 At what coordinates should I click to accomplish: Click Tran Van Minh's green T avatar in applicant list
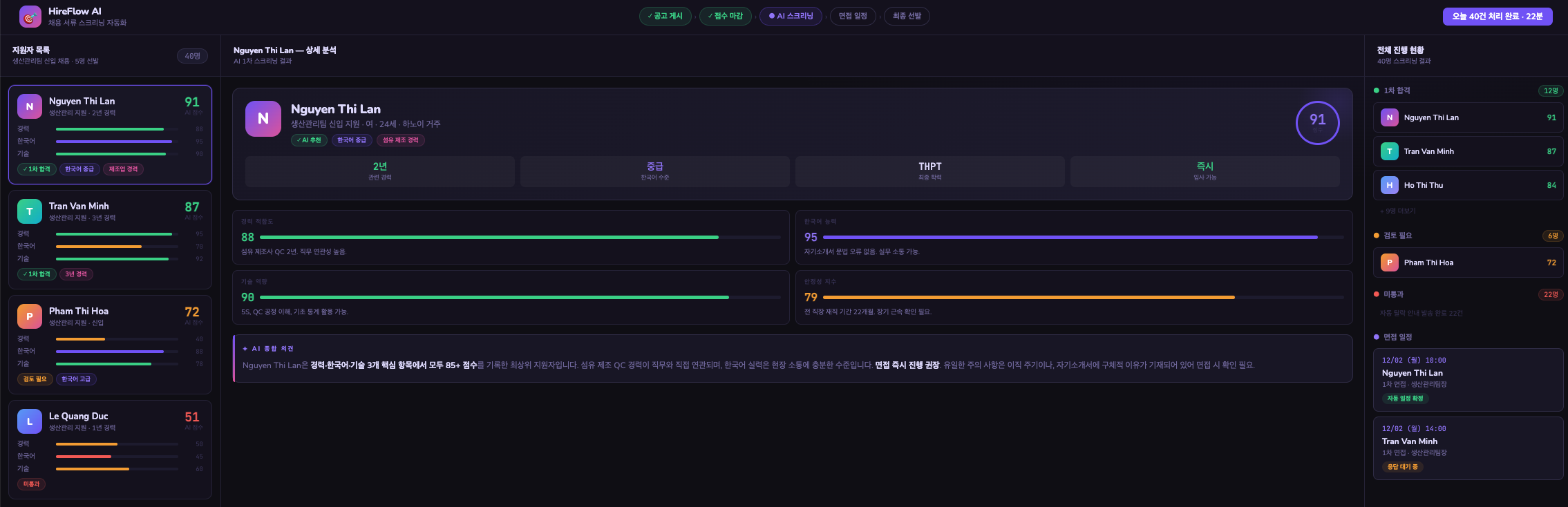(30, 211)
